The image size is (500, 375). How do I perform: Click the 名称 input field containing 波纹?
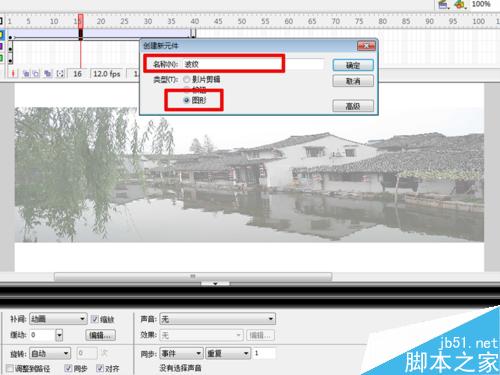coord(253,64)
